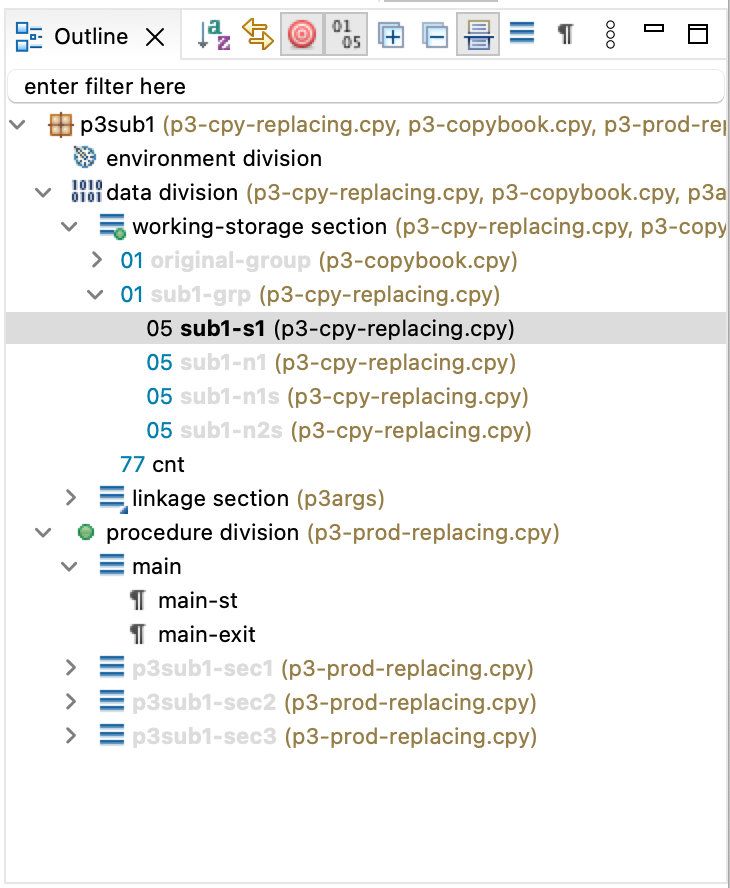Viewport: 730px width, 888px height.
Task: Enable the blue horizontal lines filter
Action: (x=521, y=33)
